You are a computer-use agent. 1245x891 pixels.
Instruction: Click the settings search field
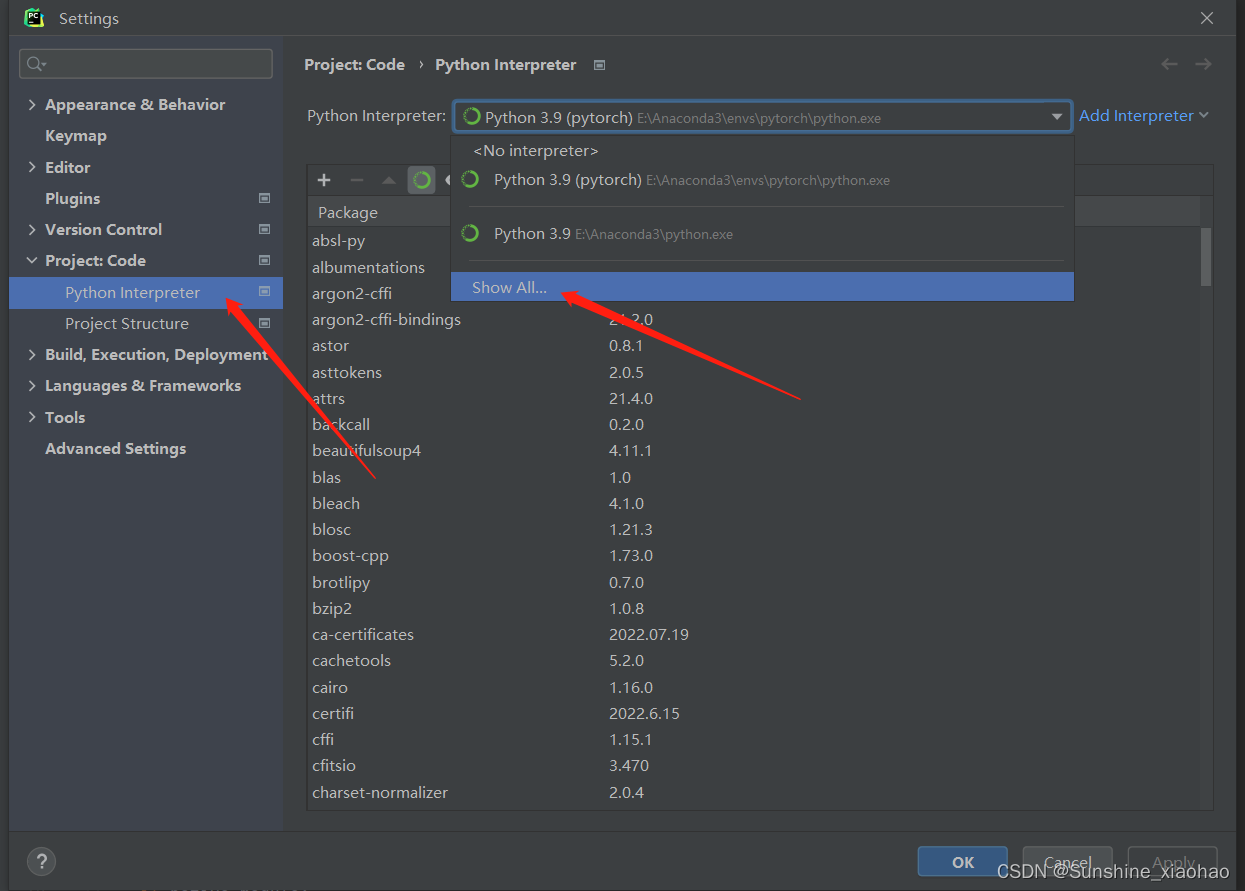click(x=145, y=63)
